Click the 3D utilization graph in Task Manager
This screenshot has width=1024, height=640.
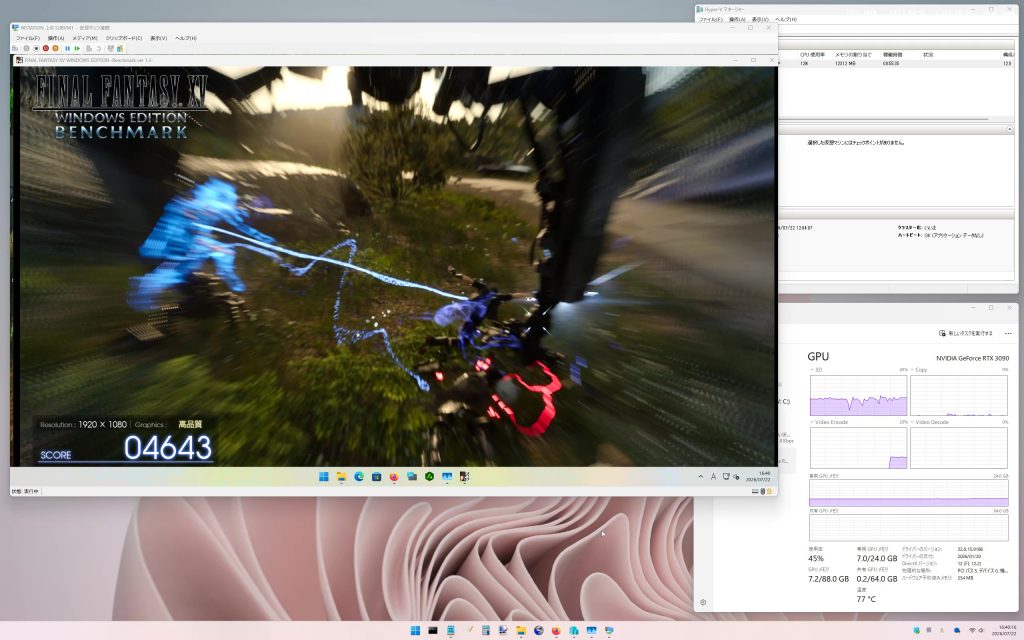[x=858, y=395]
